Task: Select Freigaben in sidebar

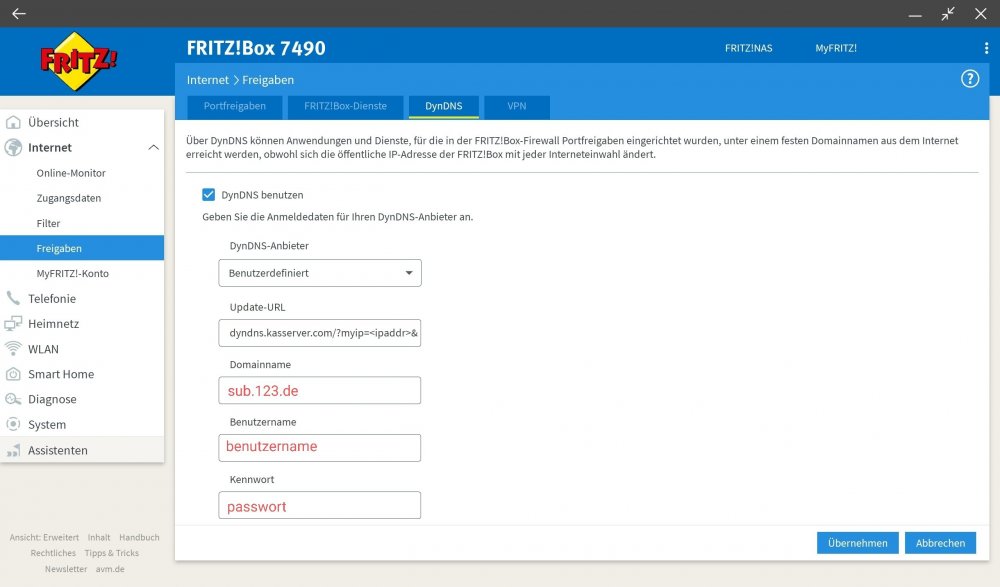Action: [x=82, y=248]
